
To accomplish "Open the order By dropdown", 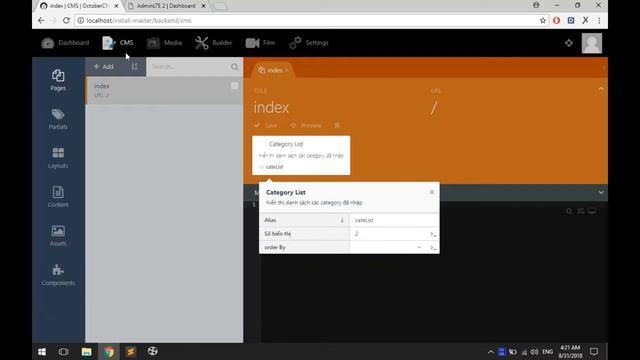I will point(387,247).
